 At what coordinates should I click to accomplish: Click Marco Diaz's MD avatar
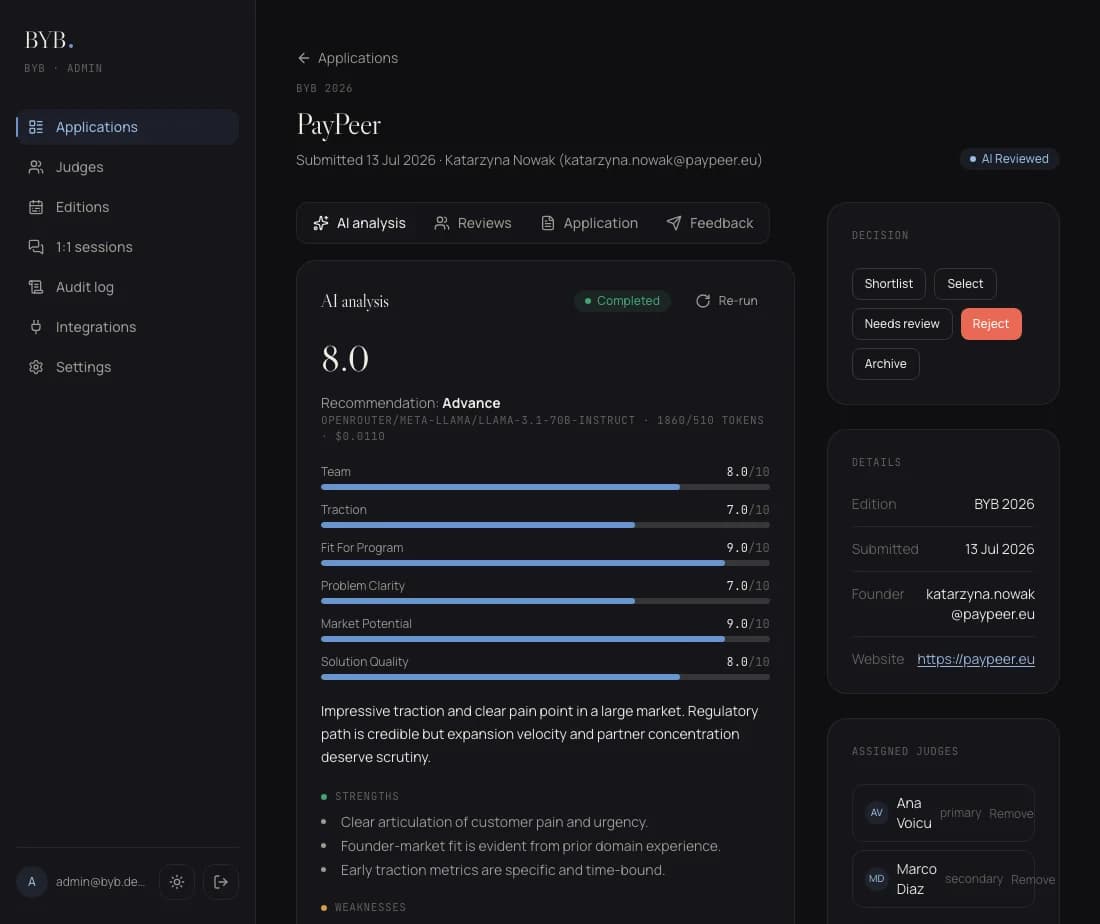876,879
